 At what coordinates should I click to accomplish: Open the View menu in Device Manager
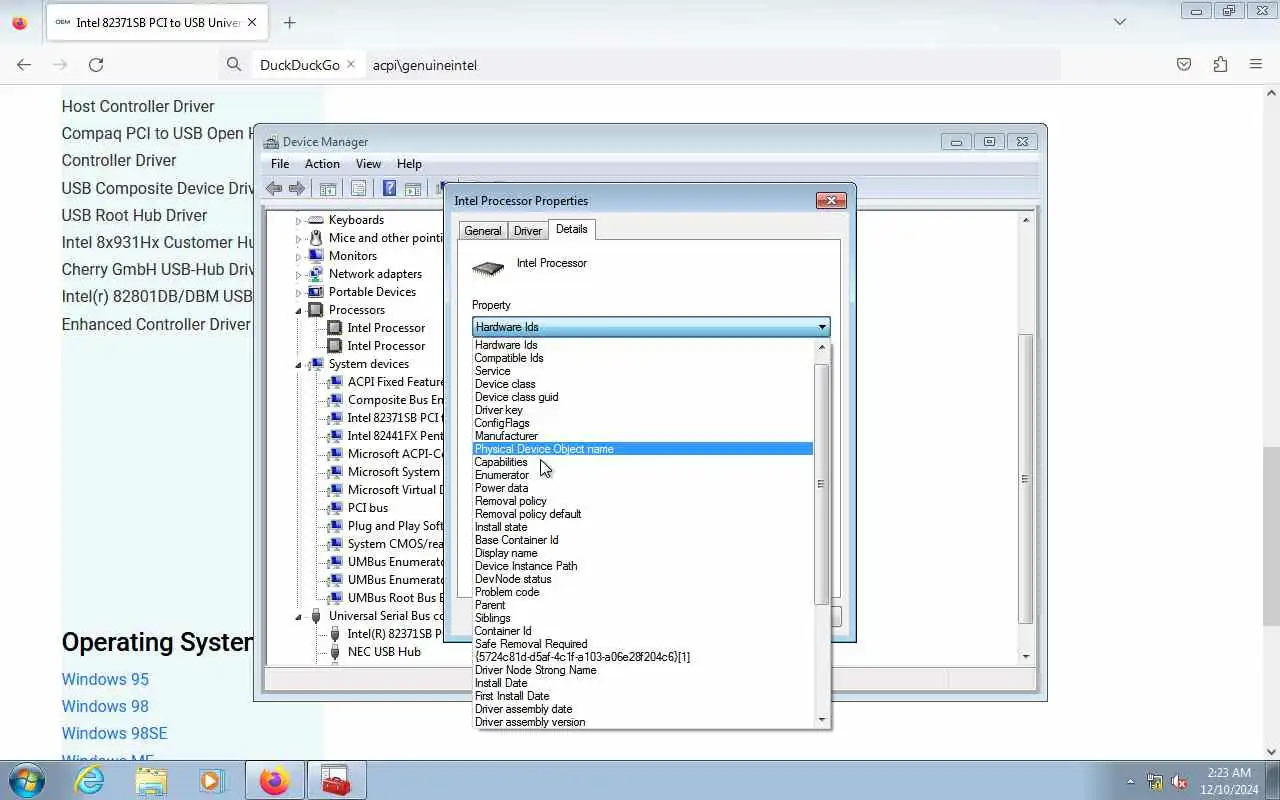[368, 164]
